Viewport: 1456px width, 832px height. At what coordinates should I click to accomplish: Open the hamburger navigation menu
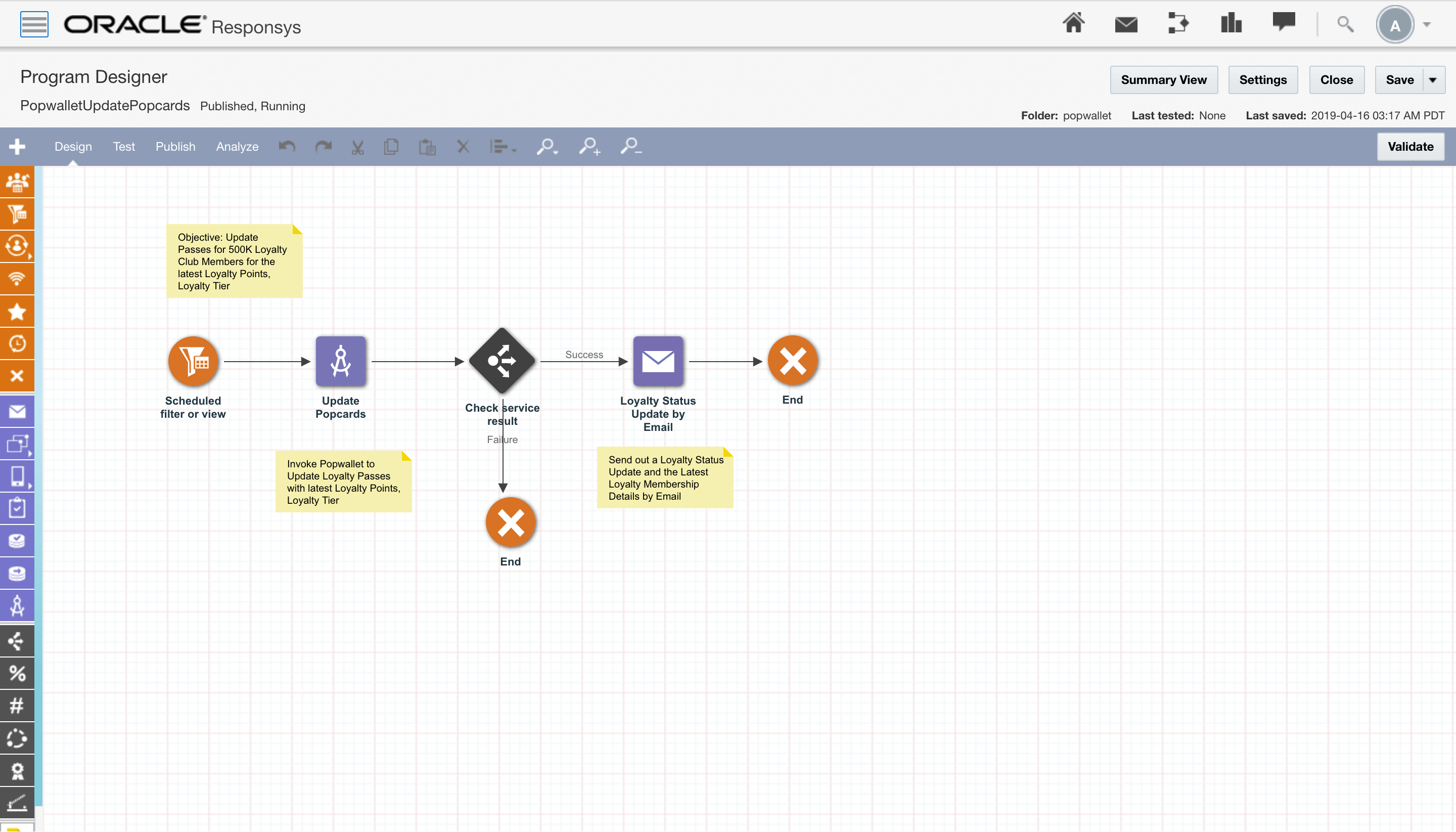click(34, 24)
